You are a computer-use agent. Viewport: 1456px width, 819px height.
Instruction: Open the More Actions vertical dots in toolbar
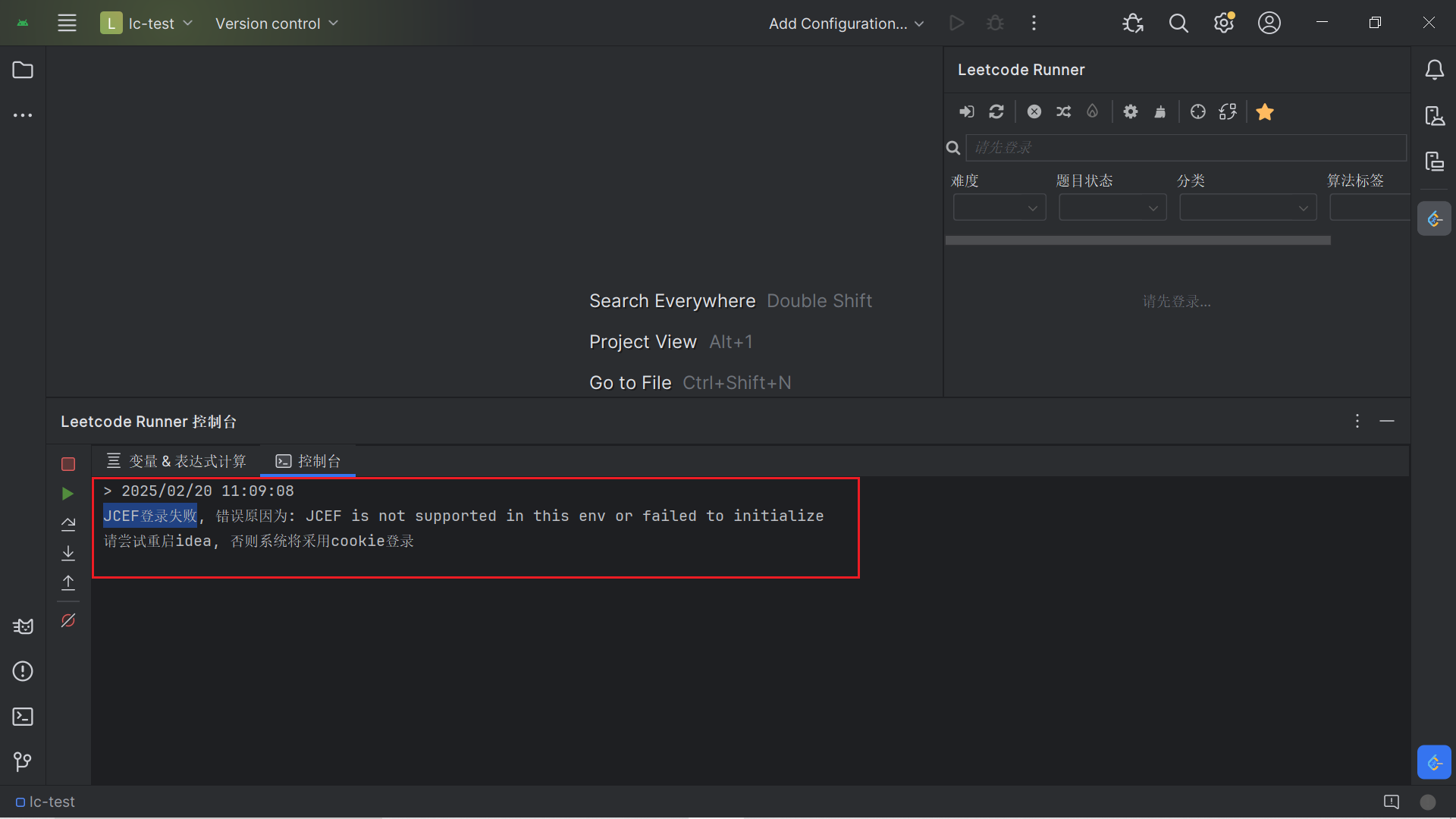pyautogui.click(x=1034, y=23)
